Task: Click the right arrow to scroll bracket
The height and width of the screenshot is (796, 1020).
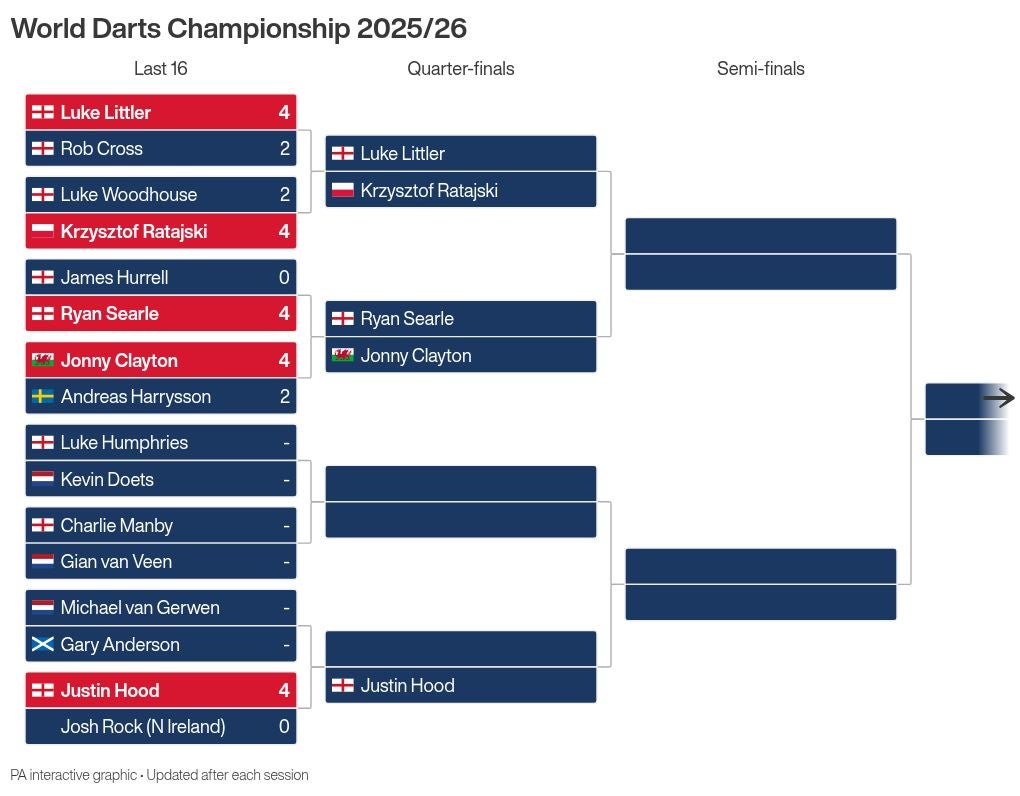Action: tap(998, 400)
